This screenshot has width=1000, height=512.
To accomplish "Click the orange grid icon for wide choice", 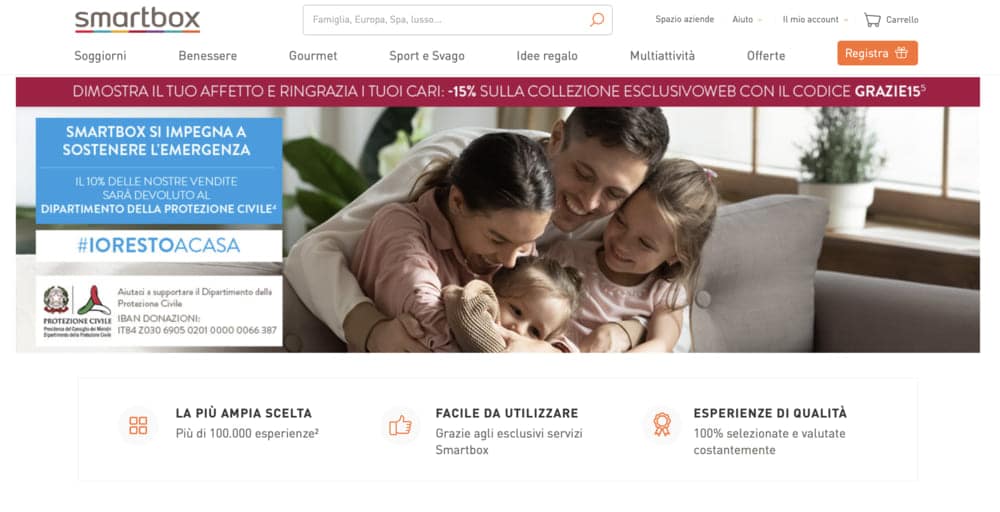I will point(138,425).
